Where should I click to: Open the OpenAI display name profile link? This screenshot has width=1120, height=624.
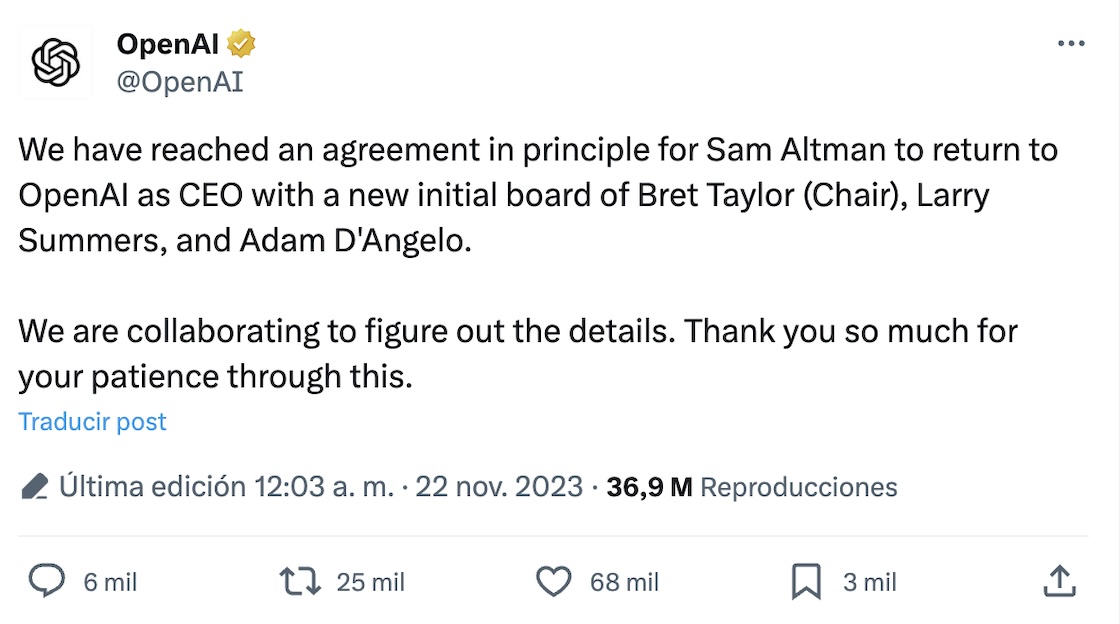click(x=168, y=44)
